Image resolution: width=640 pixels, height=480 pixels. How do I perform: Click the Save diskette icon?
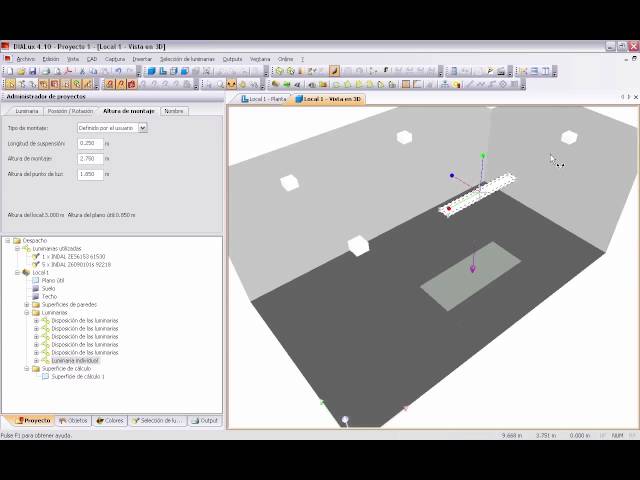click(32, 71)
